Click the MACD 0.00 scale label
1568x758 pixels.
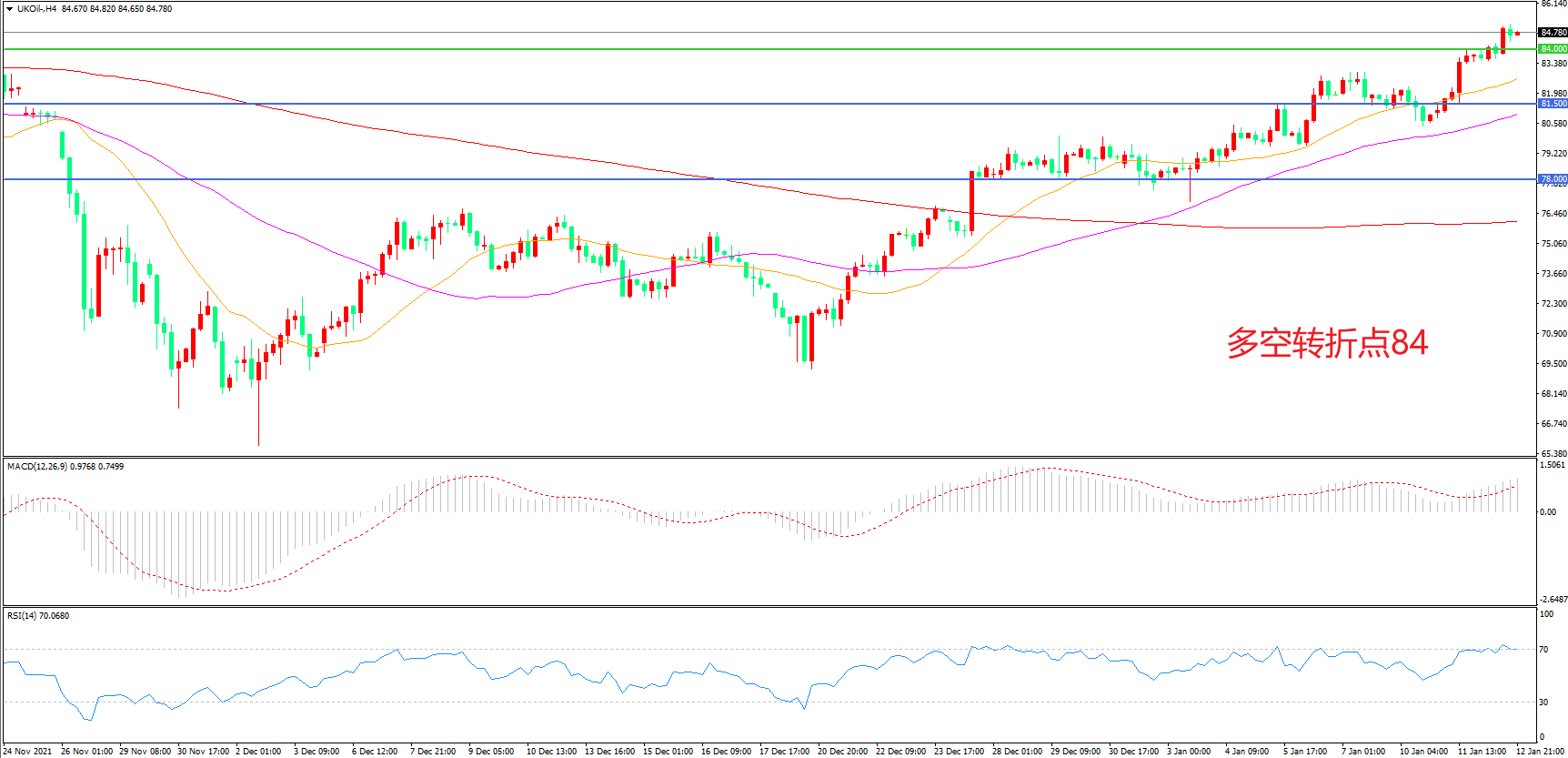point(1547,512)
